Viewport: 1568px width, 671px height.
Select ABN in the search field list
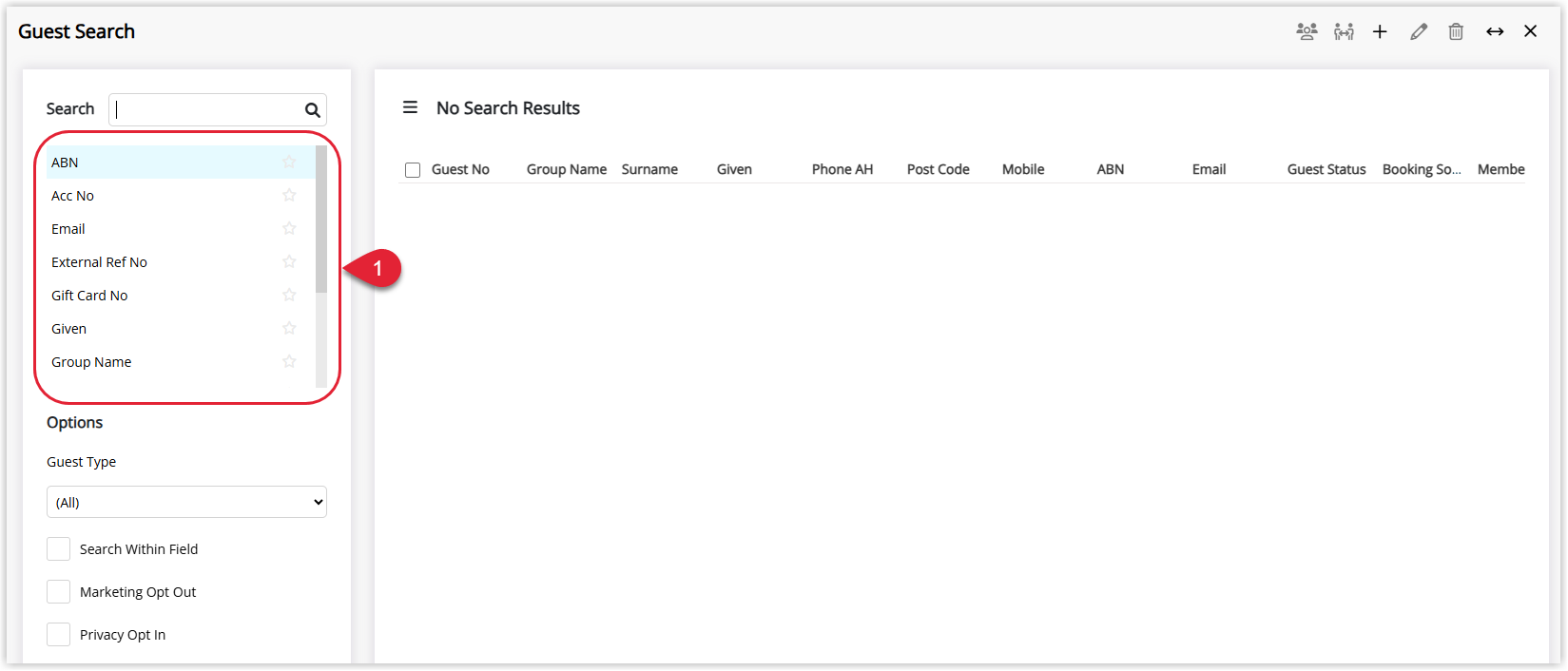pos(181,163)
